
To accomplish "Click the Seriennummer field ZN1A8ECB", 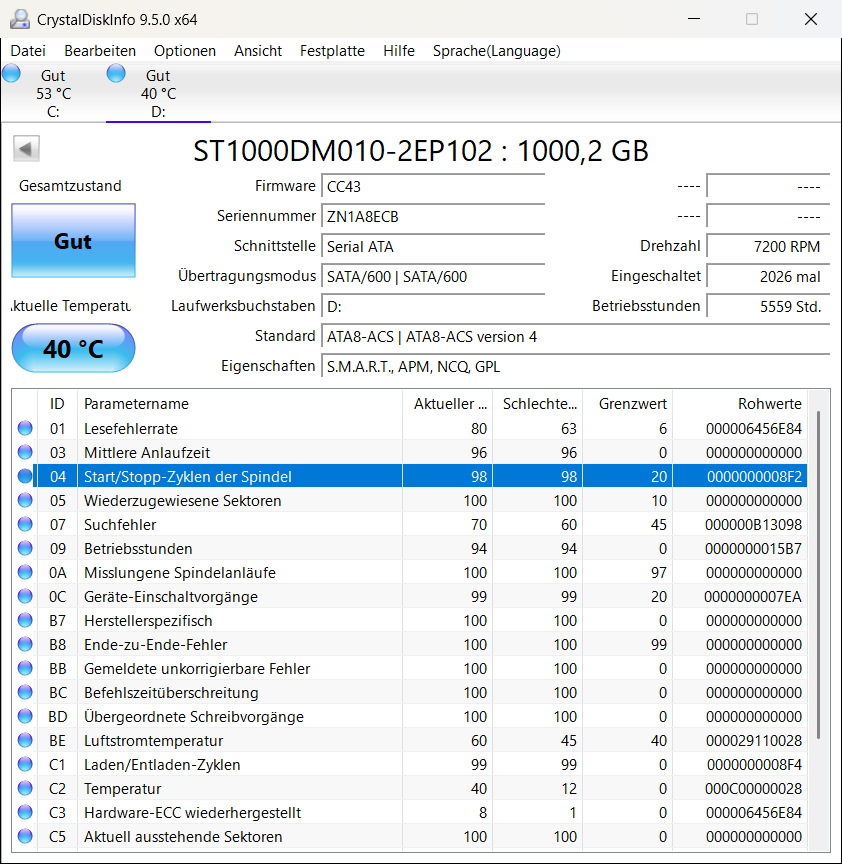I will 433,217.
